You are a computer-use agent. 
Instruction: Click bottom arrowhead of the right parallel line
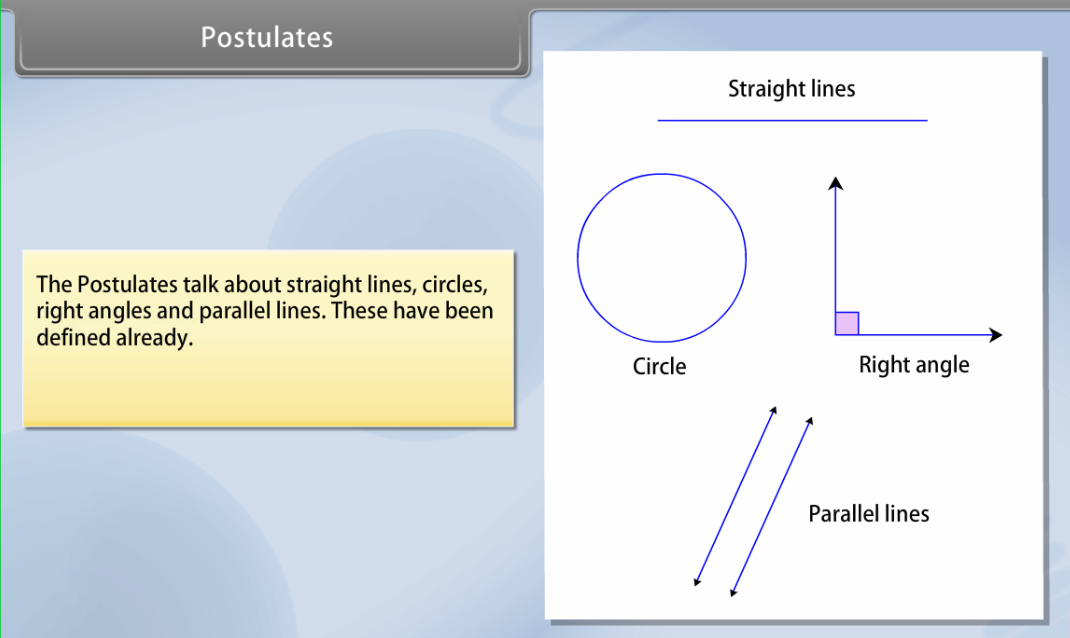[734, 592]
